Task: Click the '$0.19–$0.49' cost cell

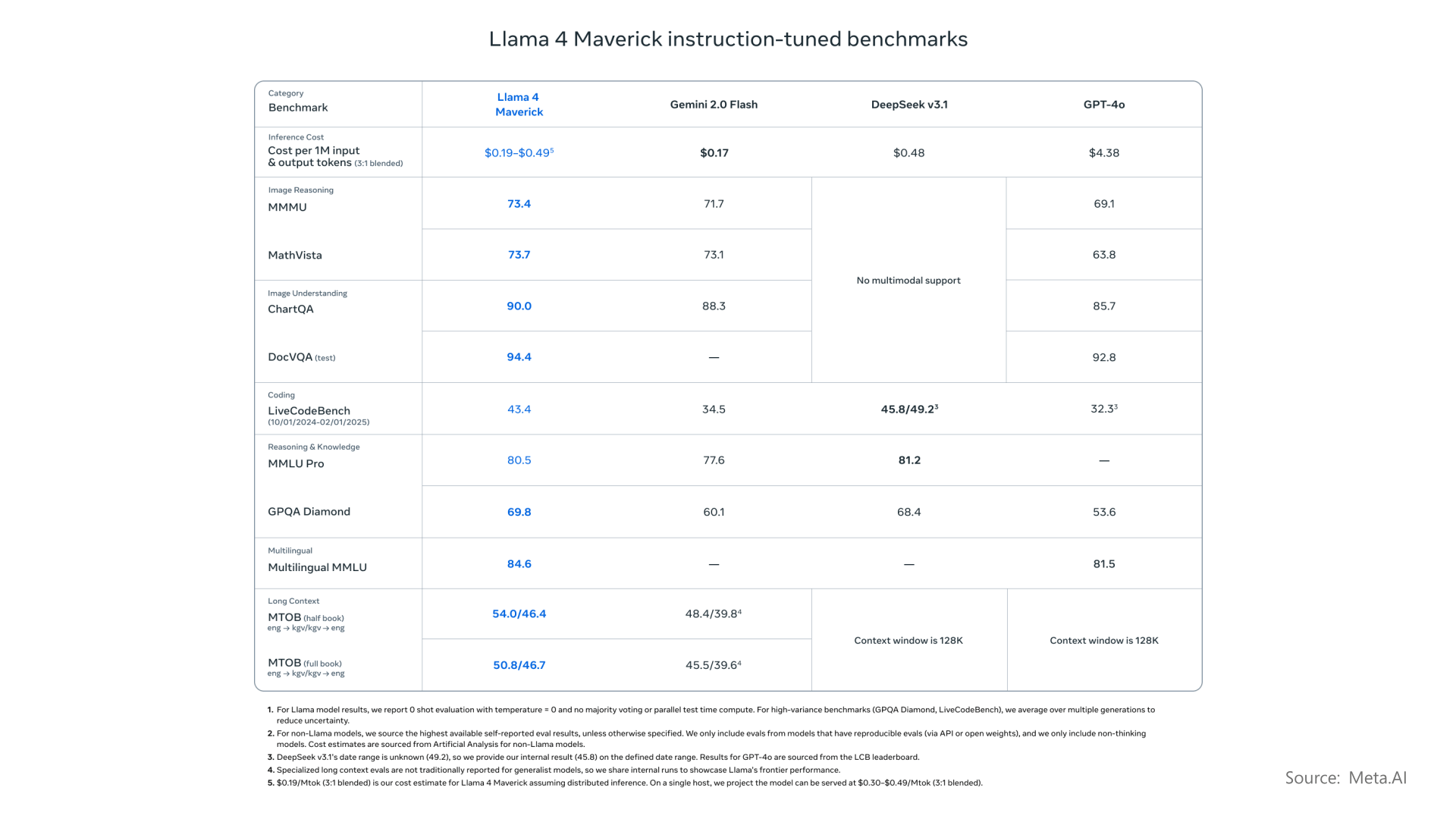Action: [x=519, y=152]
